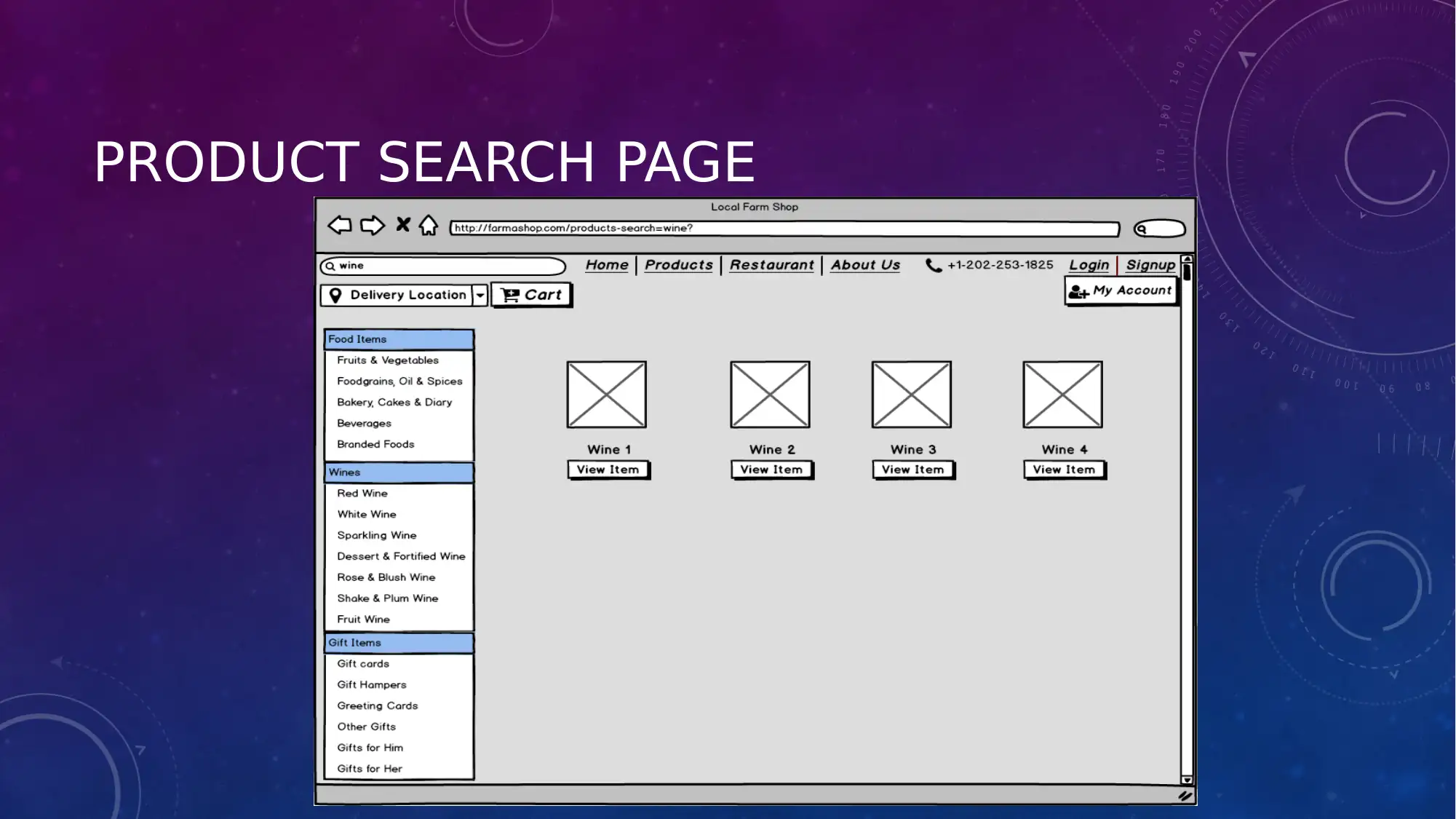Click the stop loading X icon

click(402, 224)
